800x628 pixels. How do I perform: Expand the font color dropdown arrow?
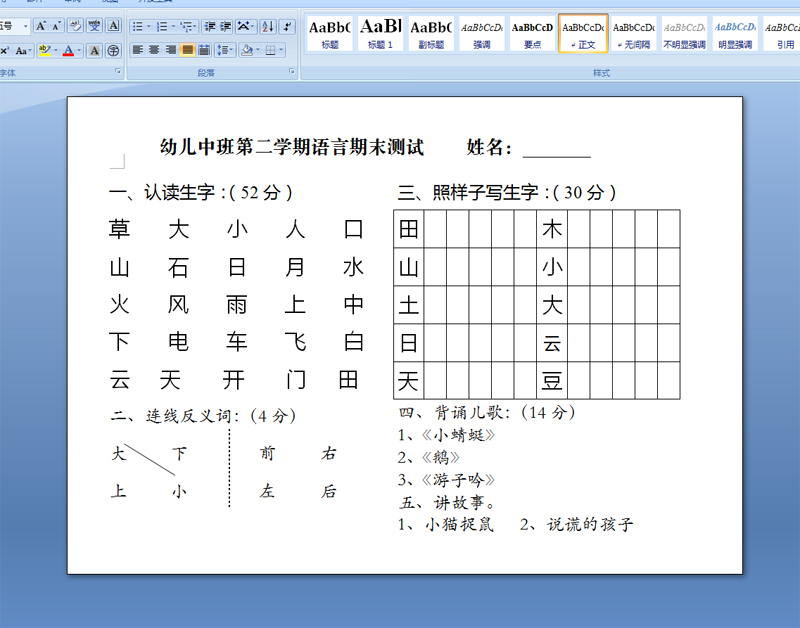(79, 50)
